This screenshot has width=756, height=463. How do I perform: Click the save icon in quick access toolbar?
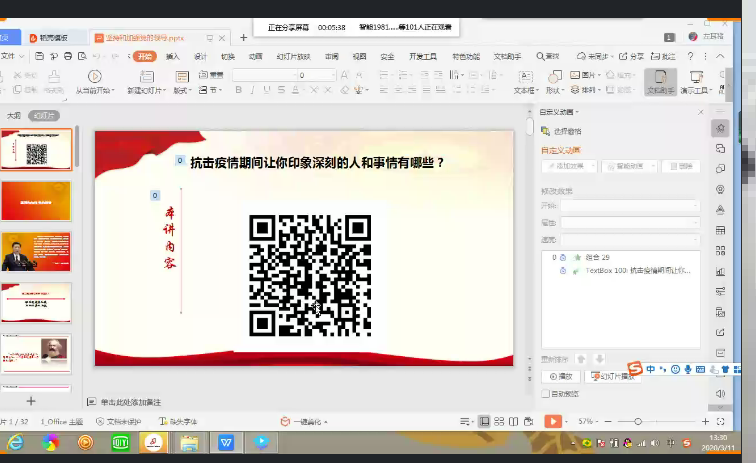[x=40, y=56]
